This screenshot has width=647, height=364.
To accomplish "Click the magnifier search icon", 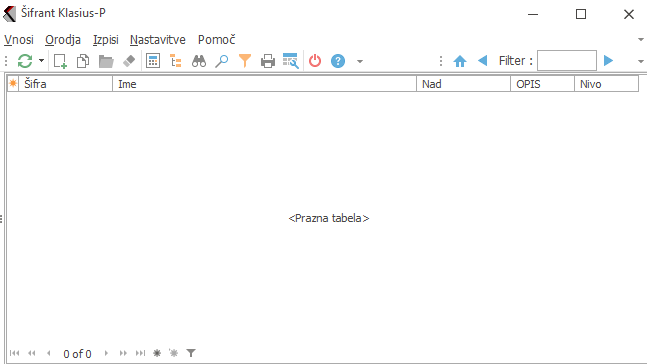I will 222,61.
